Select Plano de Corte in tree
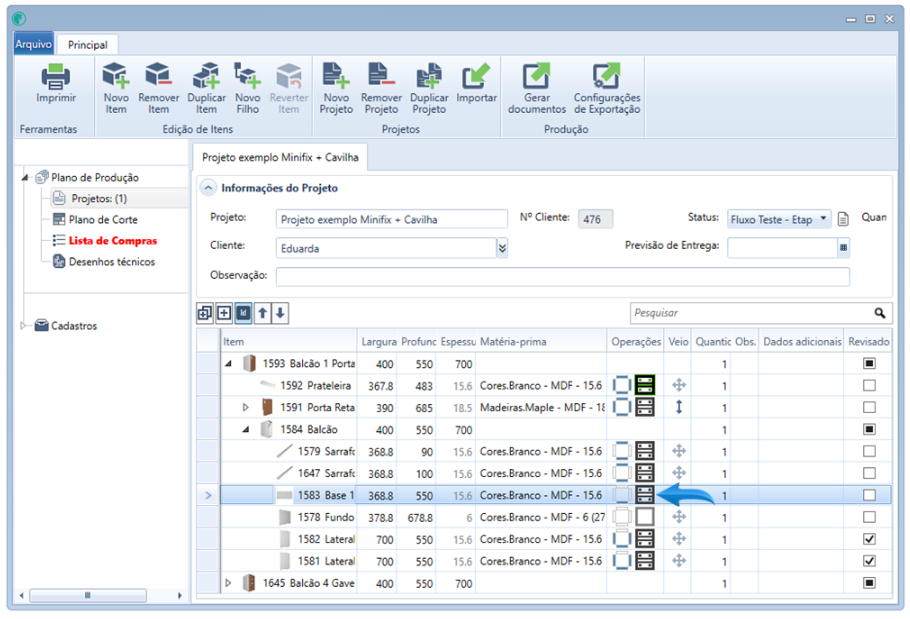 pos(102,220)
